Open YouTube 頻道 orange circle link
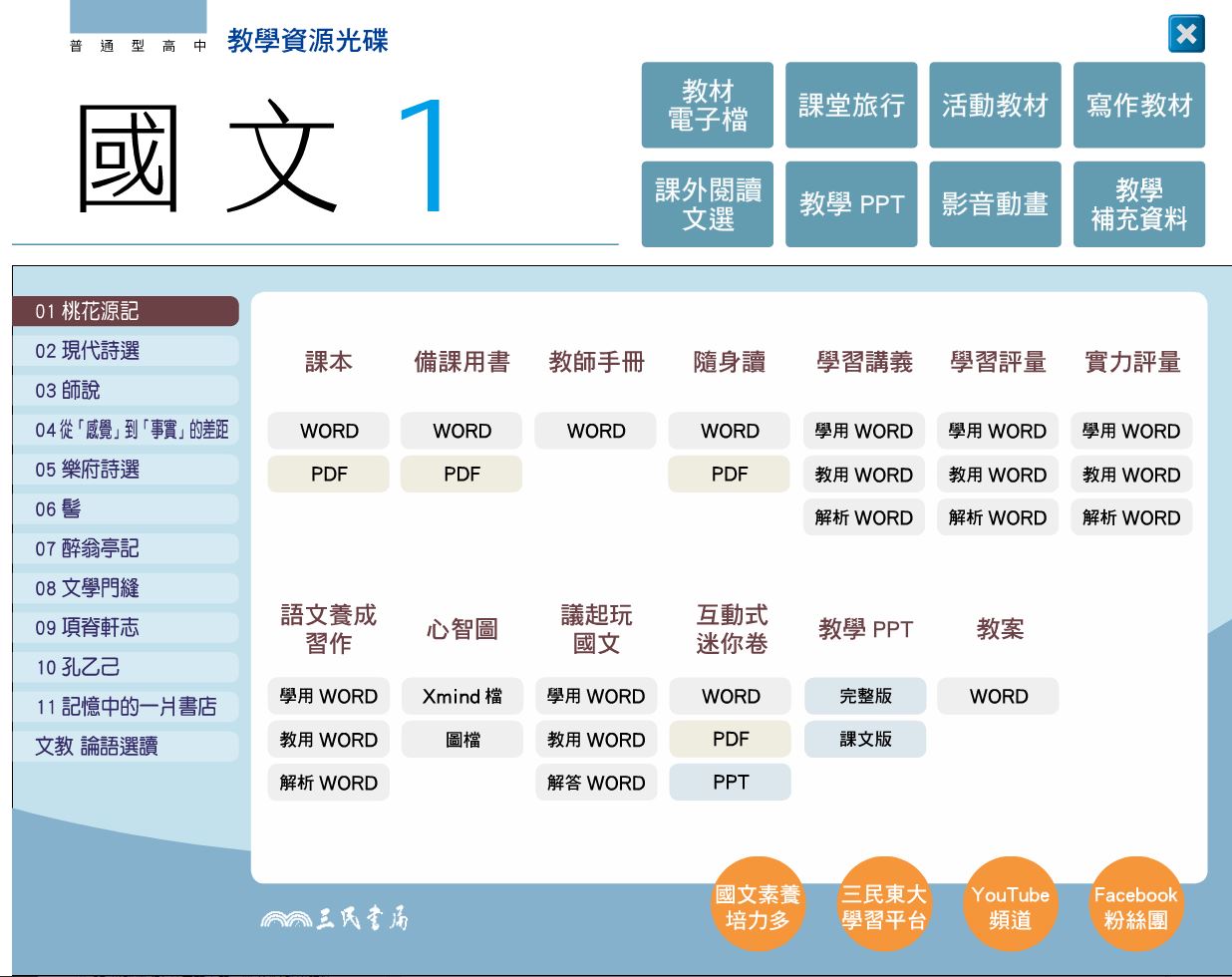Screen dimensions: 1232x977 click(x=1010, y=906)
